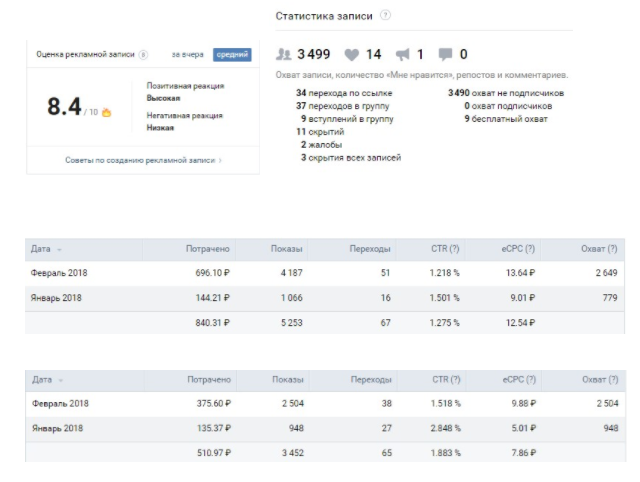This screenshot has height=482, width=640.
Task: Select the 510.97 ₽ total cell
Action: (213, 453)
